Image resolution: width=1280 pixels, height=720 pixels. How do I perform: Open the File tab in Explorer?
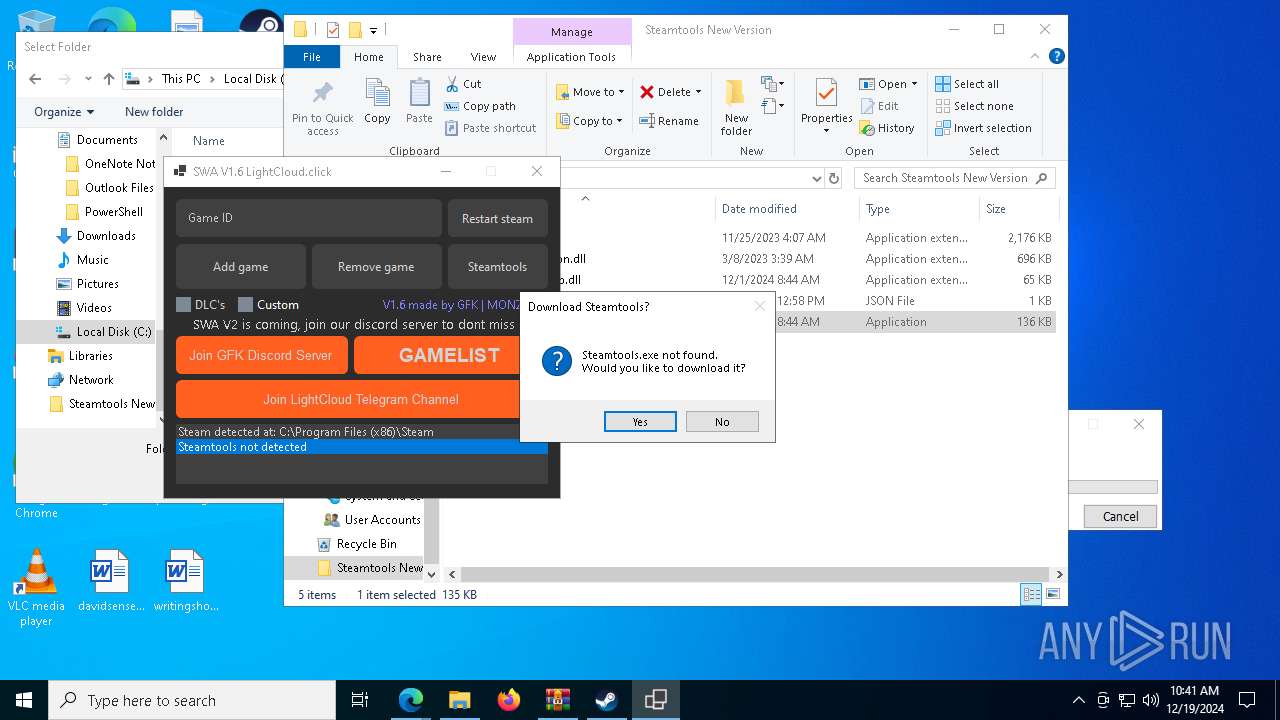click(312, 57)
